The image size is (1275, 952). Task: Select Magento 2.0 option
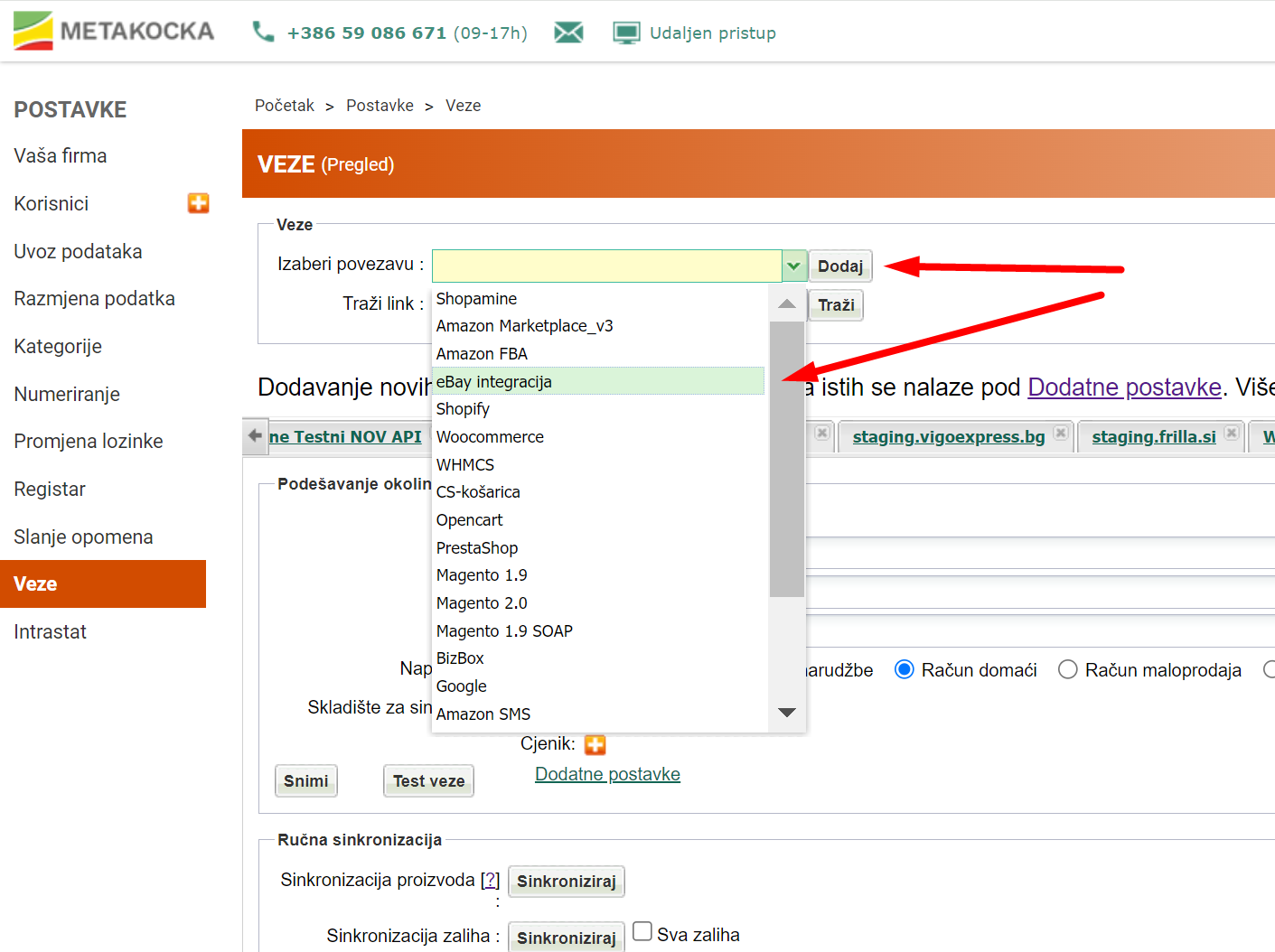(x=600, y=603)
